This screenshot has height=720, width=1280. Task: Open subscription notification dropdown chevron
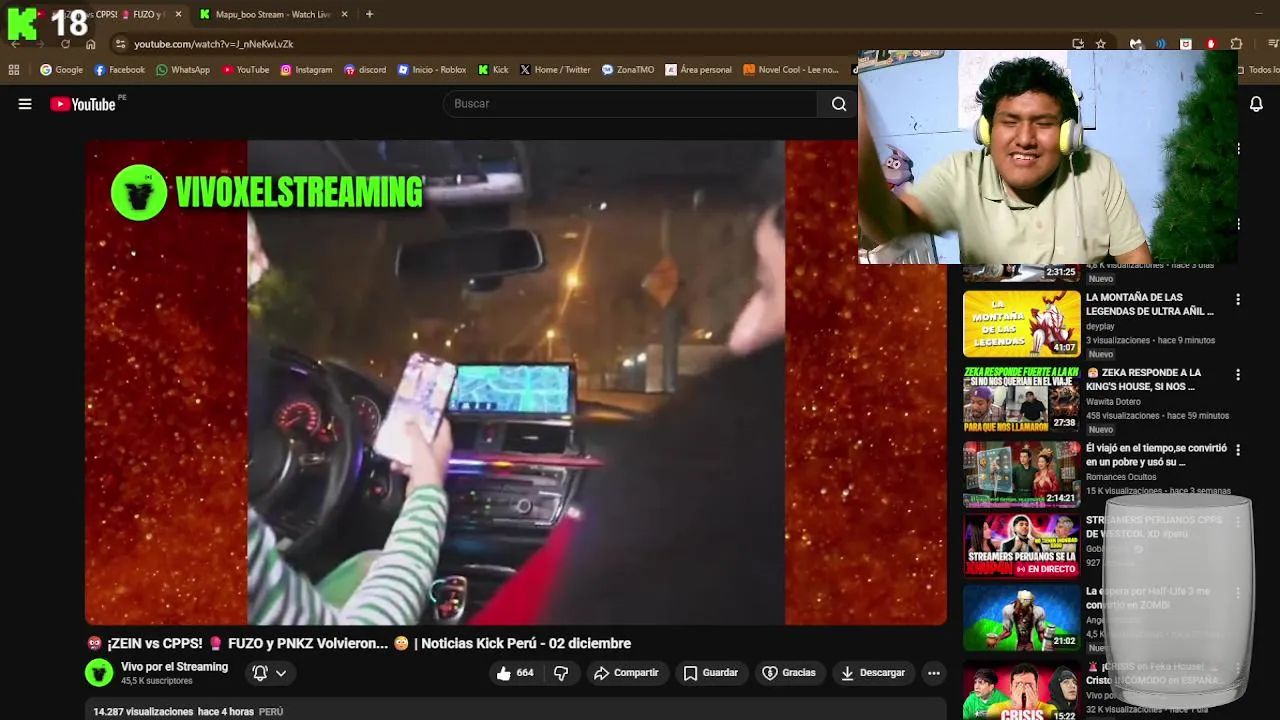coord(281,673)
